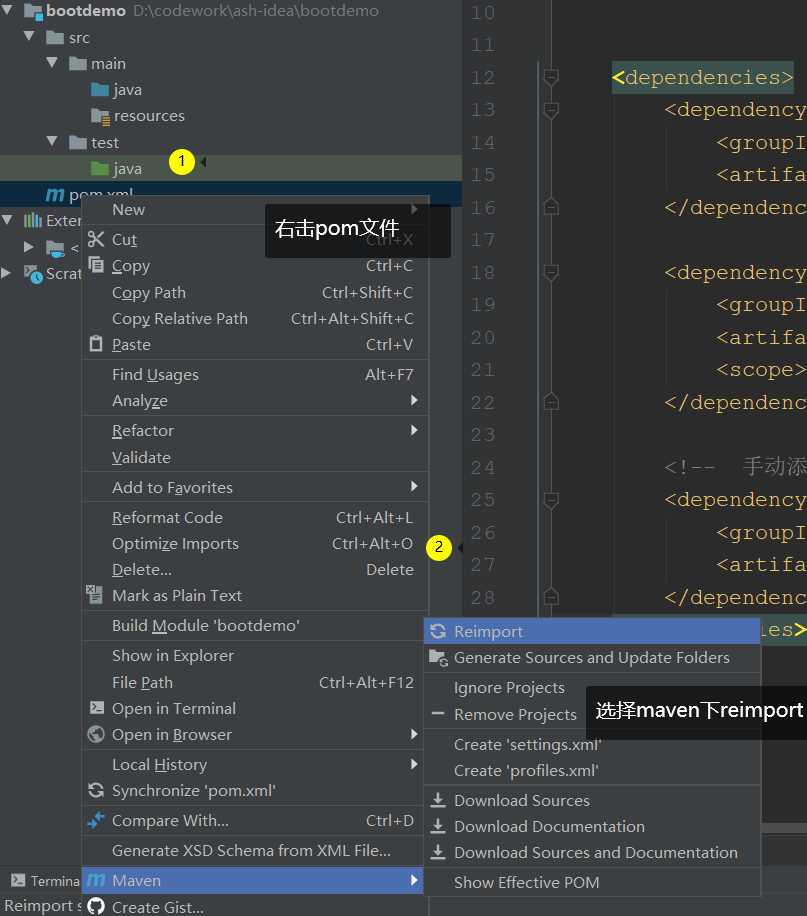
Task: Choose Find Usages entry
Action: [x=255, y=374]
